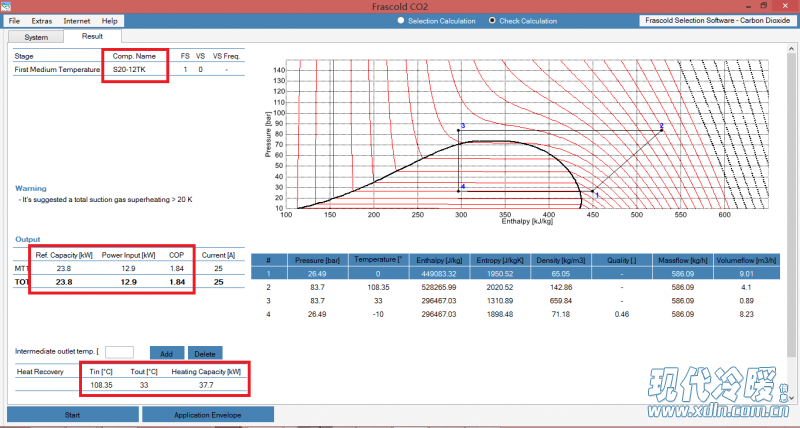Switch to the Result tab
The image size is (800, 428).
pos(92,36)
